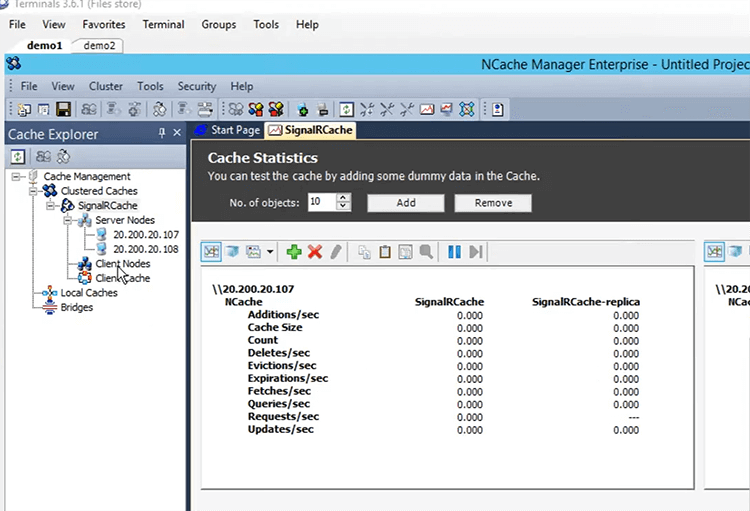Open NCache Manager View menu

[63, 86]
